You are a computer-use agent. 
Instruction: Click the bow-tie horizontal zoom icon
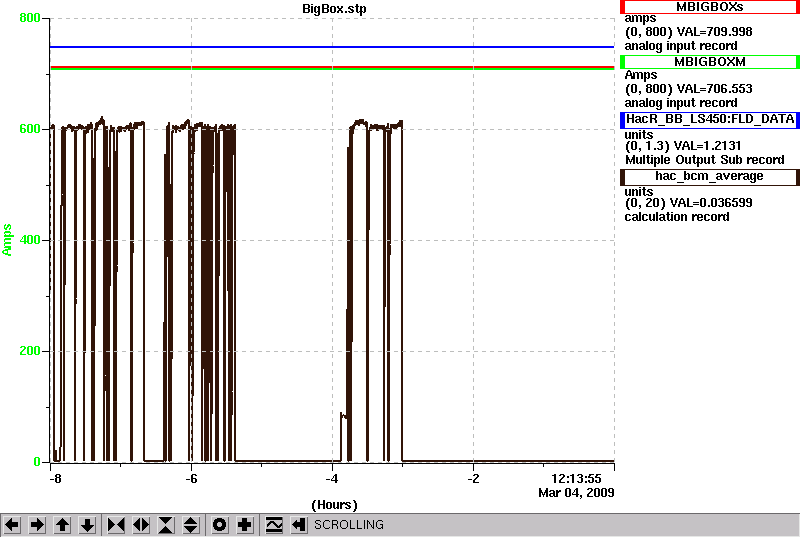tap(116, 525)
